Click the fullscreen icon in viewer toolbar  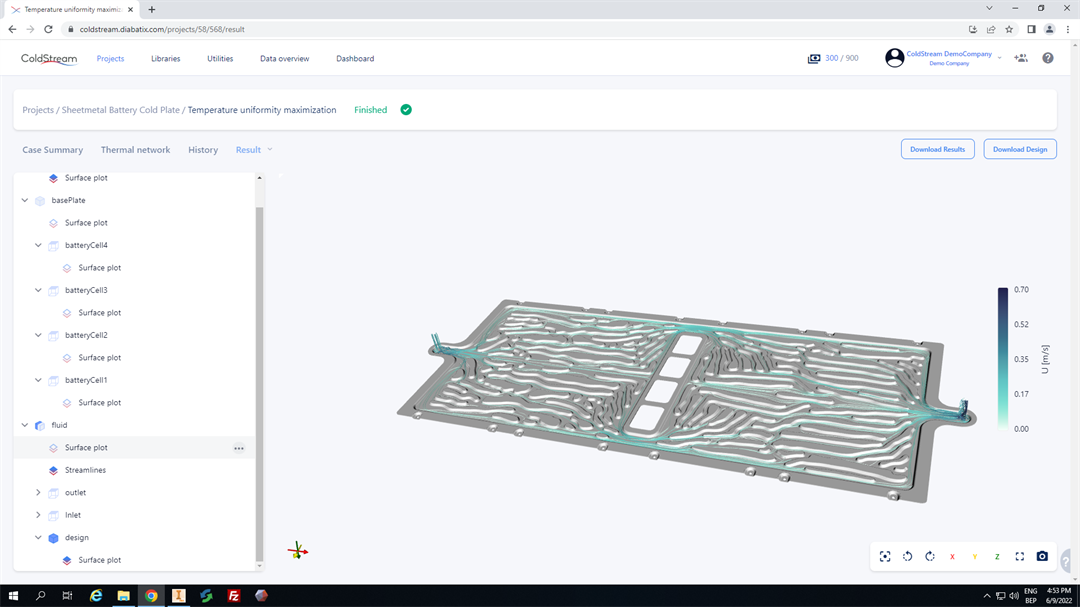[1020, 556]
